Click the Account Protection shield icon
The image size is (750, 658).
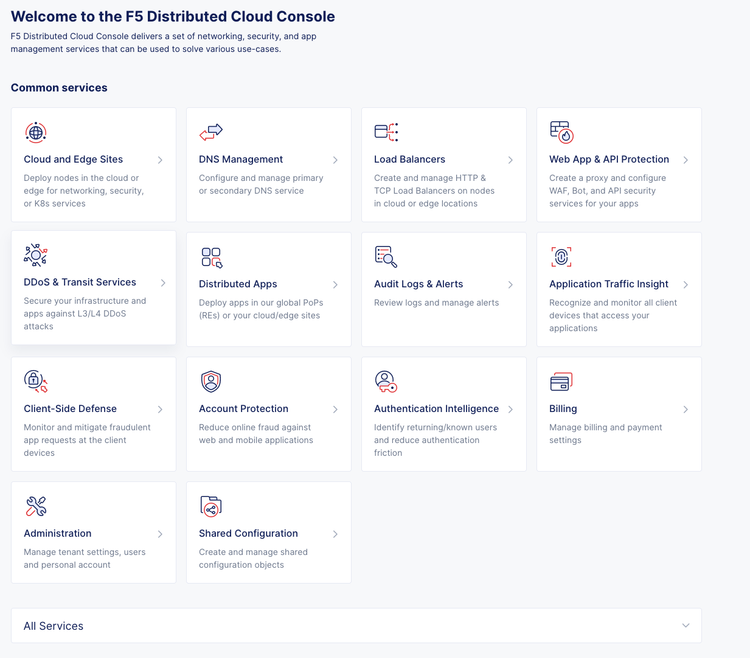pyautogui.click(x=211, y=381)
